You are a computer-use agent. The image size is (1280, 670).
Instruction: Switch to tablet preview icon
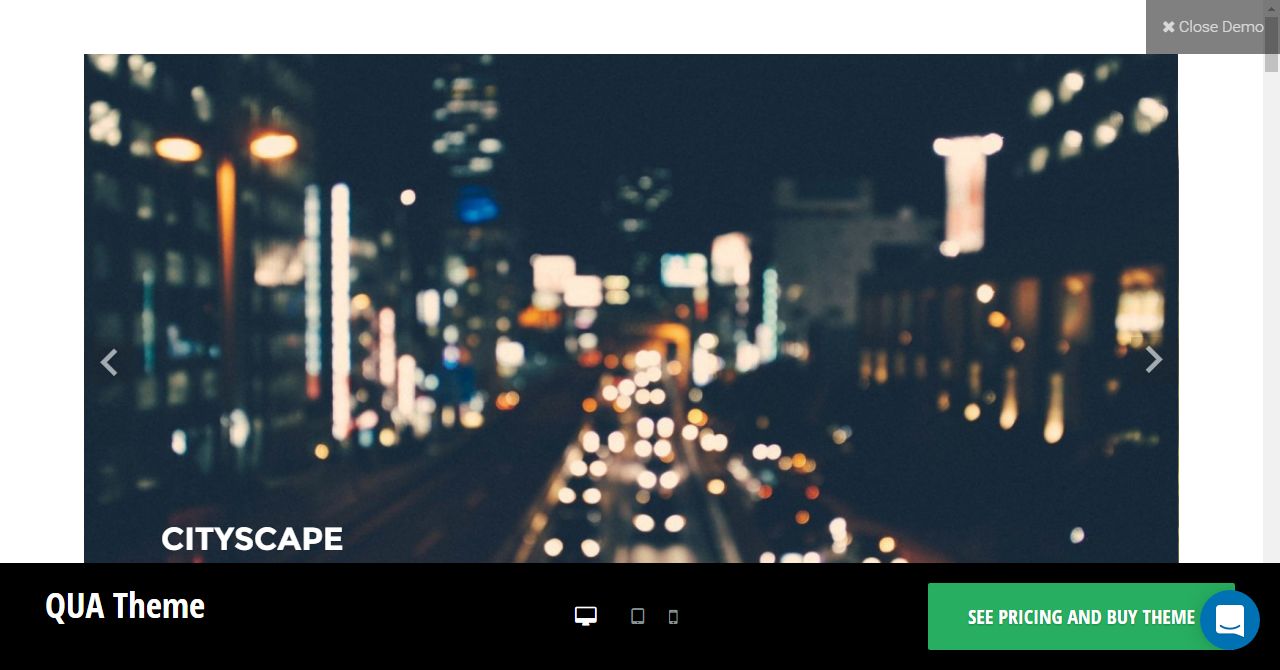[x=637, y=616]
